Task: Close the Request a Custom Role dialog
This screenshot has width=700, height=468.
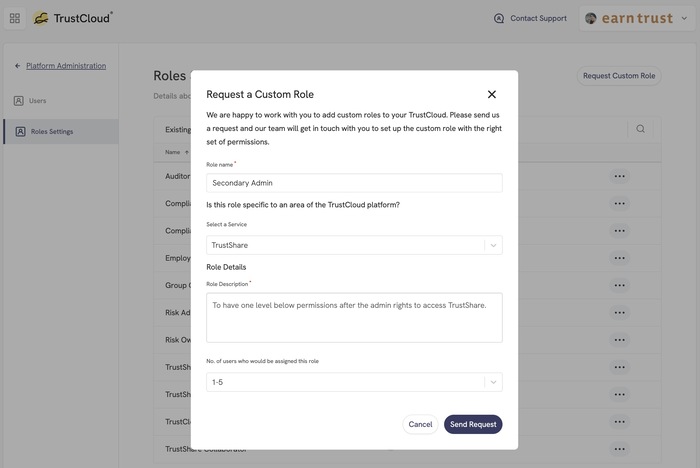Action: [492, 94]
